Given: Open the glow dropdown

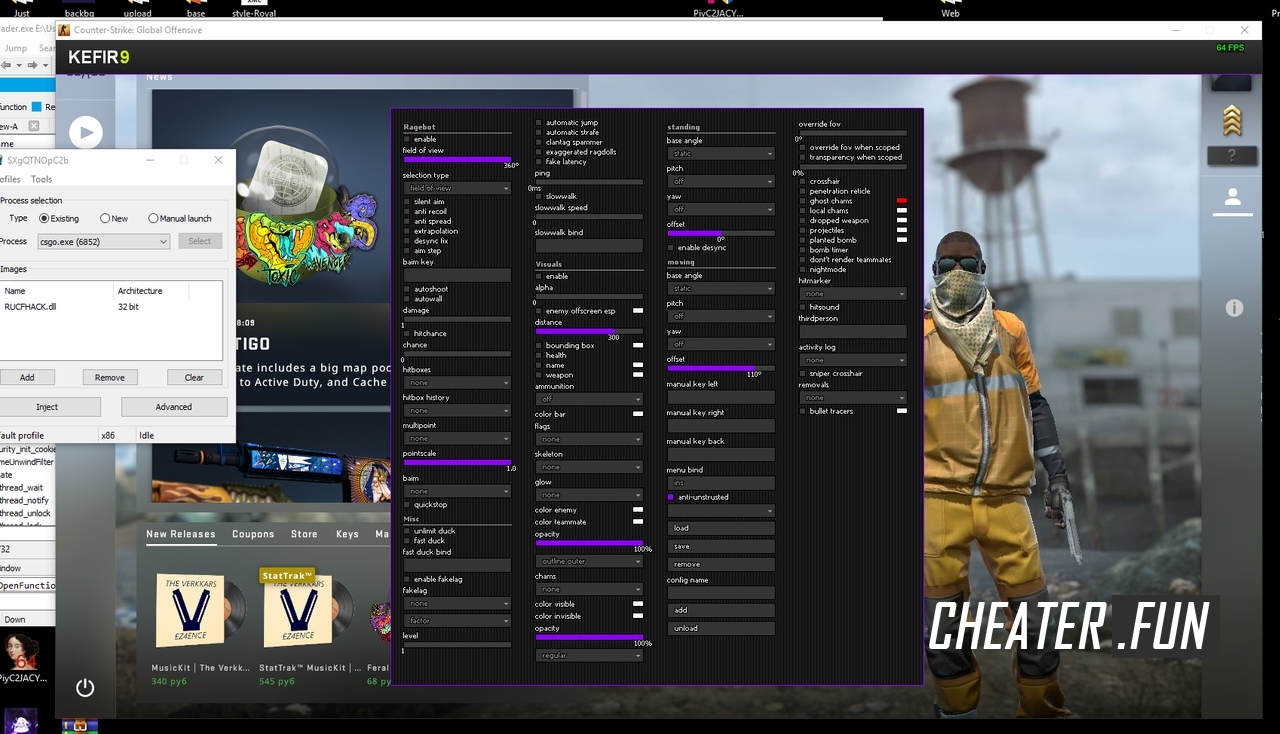Looking at the screenshot, I should click(589, 495).
